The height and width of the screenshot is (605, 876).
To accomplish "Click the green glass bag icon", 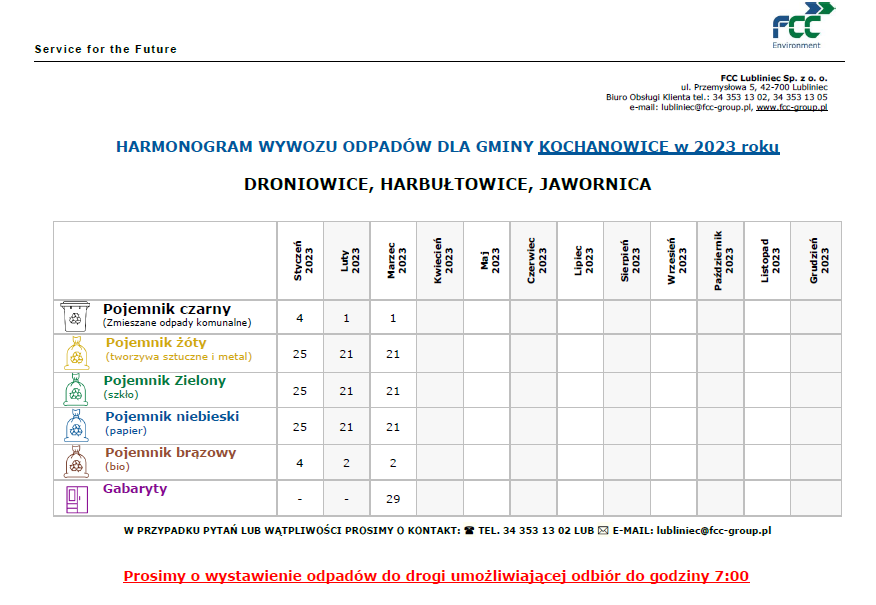I will click(x=74, y=389).
